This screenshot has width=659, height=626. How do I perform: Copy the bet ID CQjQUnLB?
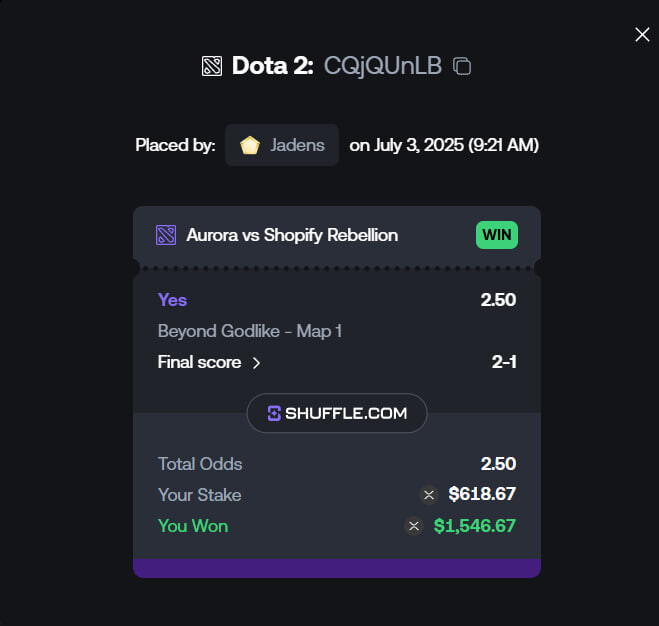[x=462, y=66]
